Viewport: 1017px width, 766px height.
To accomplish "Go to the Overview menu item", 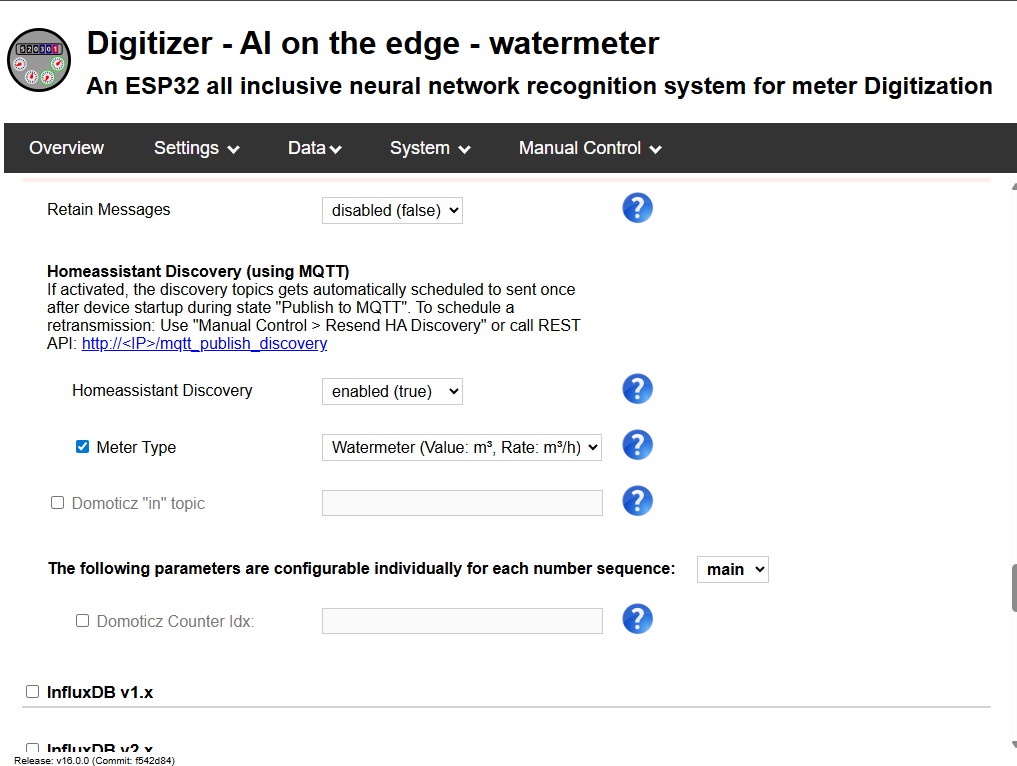I will coord(66,148).
